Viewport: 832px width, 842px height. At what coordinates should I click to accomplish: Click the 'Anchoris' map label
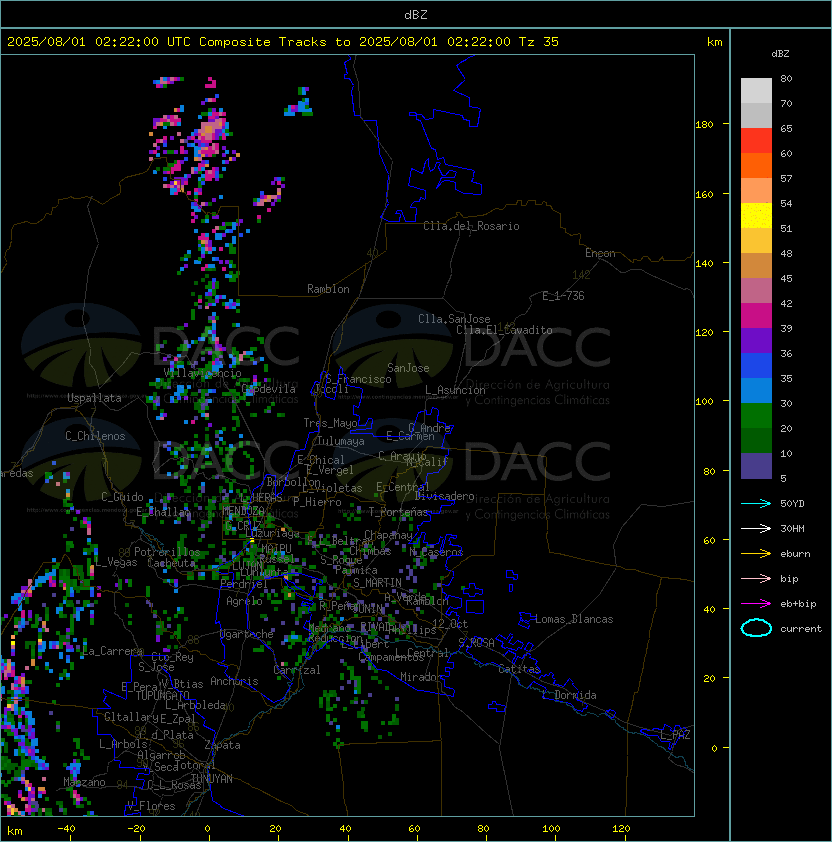234,681
